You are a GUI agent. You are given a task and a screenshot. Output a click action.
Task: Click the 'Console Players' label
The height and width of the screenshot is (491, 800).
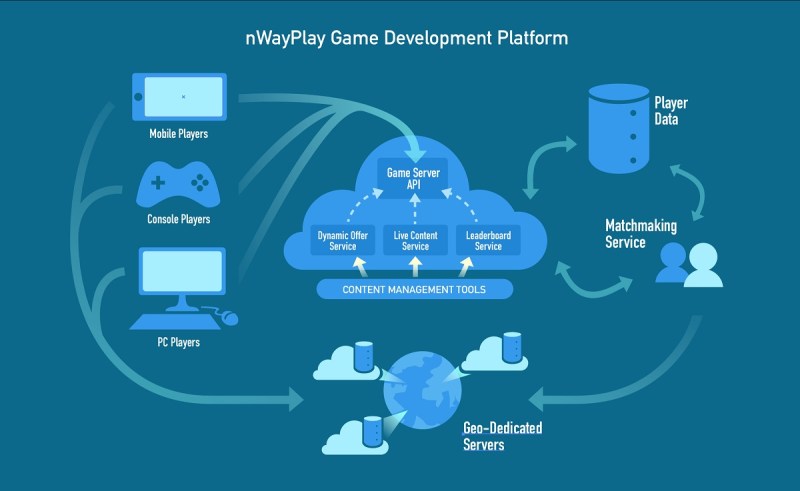179,219
